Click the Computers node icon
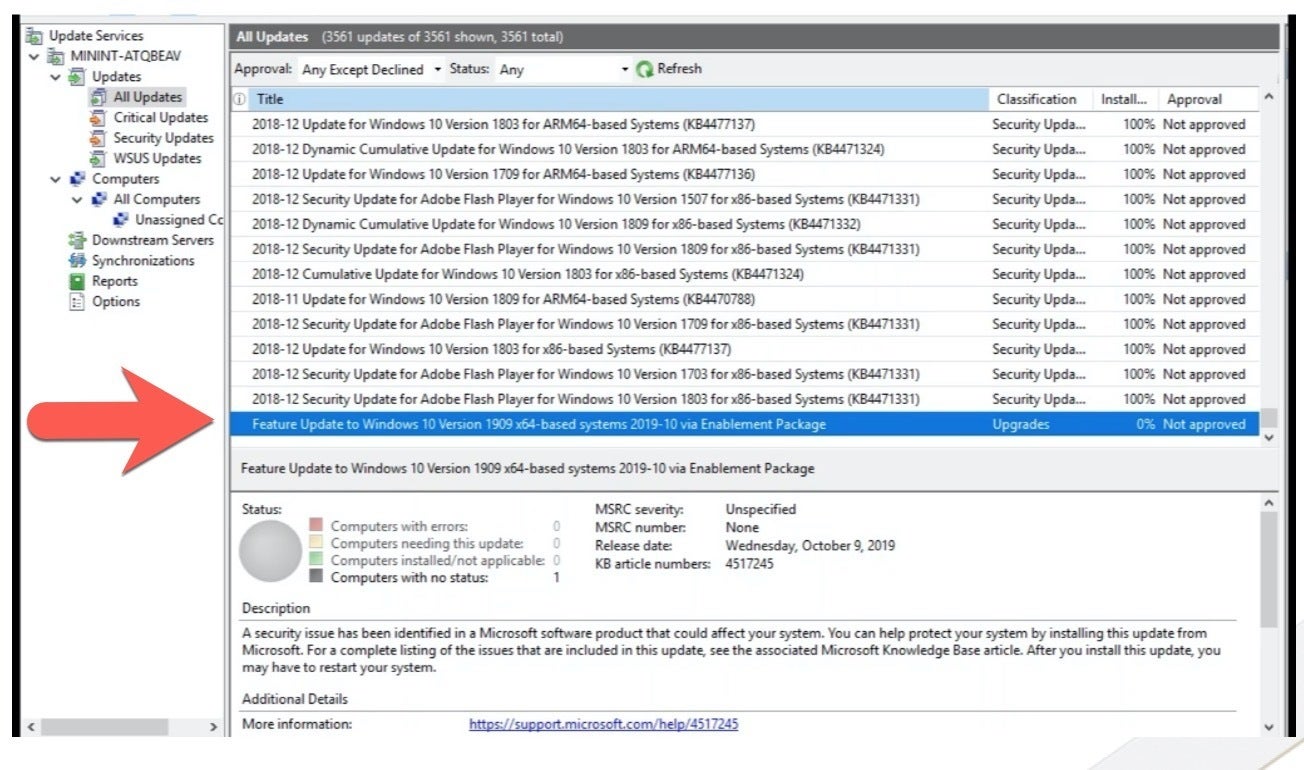 tap(77, 179)
